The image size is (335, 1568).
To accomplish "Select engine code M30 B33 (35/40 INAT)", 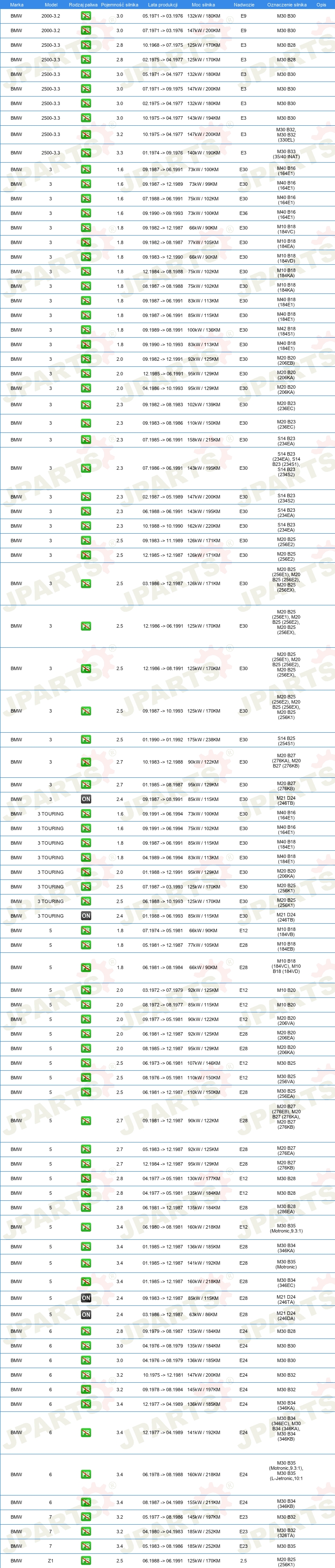I will (x=286, y=154).
